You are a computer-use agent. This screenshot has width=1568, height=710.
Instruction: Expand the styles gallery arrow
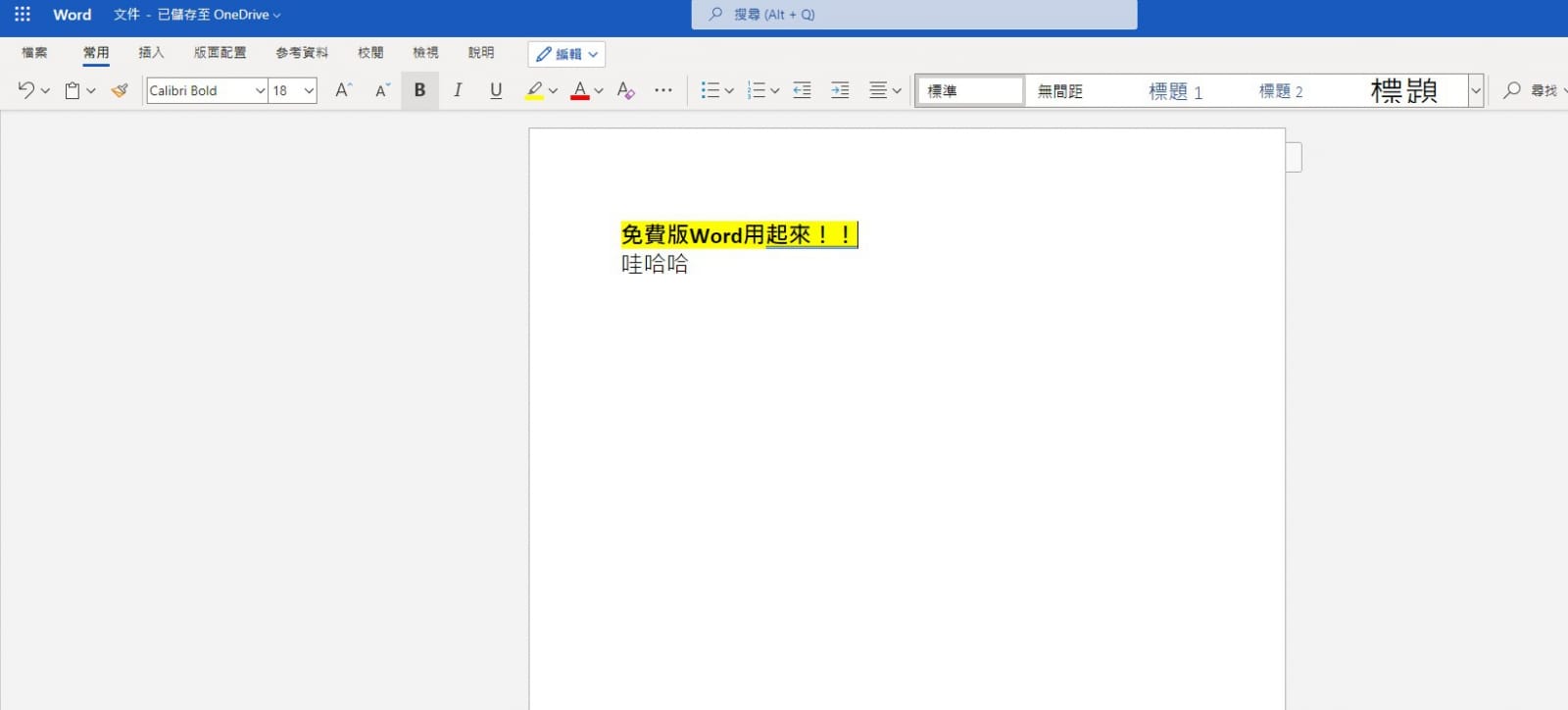pos(1476,90)
